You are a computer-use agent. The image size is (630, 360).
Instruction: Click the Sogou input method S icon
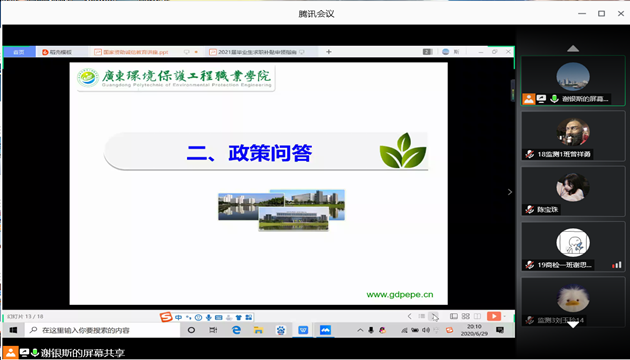point(166,317)
